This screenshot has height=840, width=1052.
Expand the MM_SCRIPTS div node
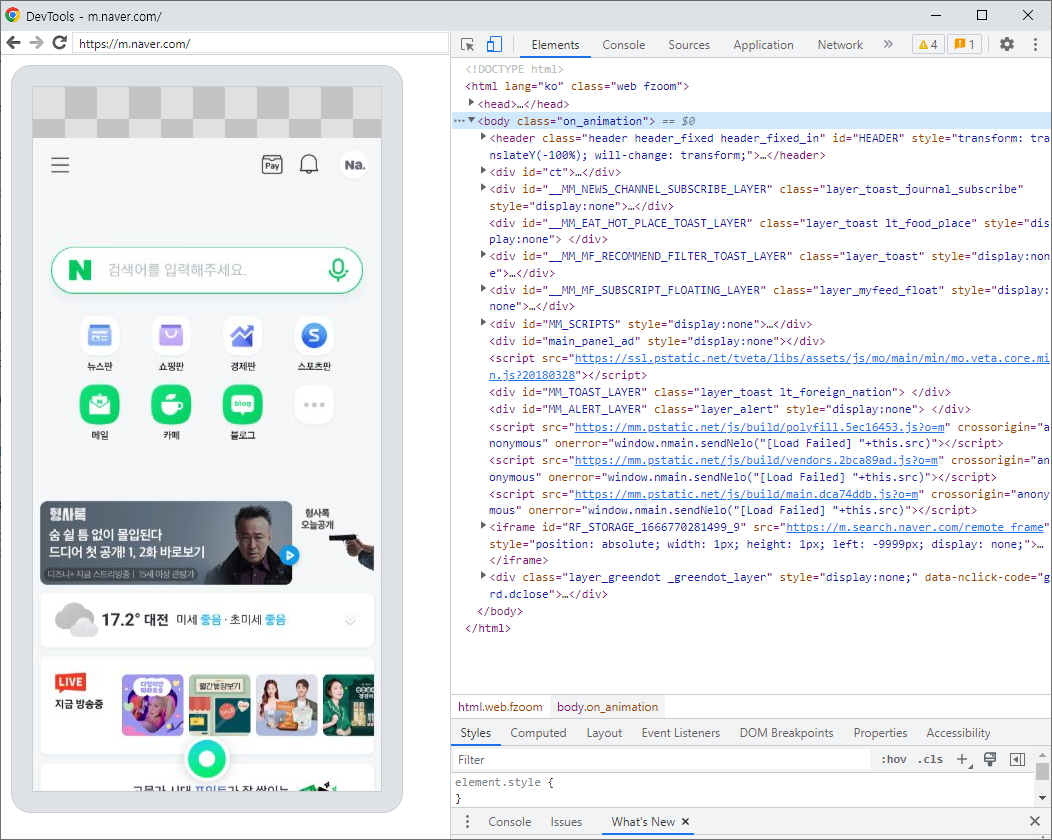point(483,323)
